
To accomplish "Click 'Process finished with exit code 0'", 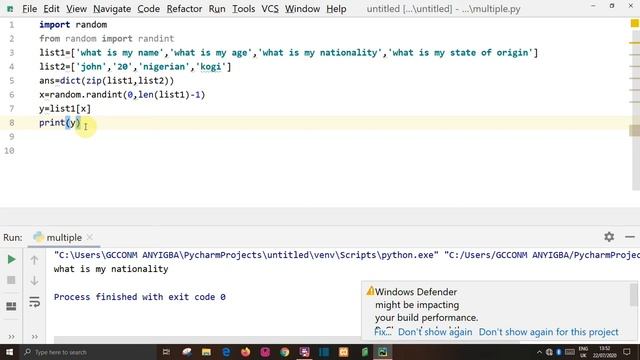I will [x=140, y=297].
